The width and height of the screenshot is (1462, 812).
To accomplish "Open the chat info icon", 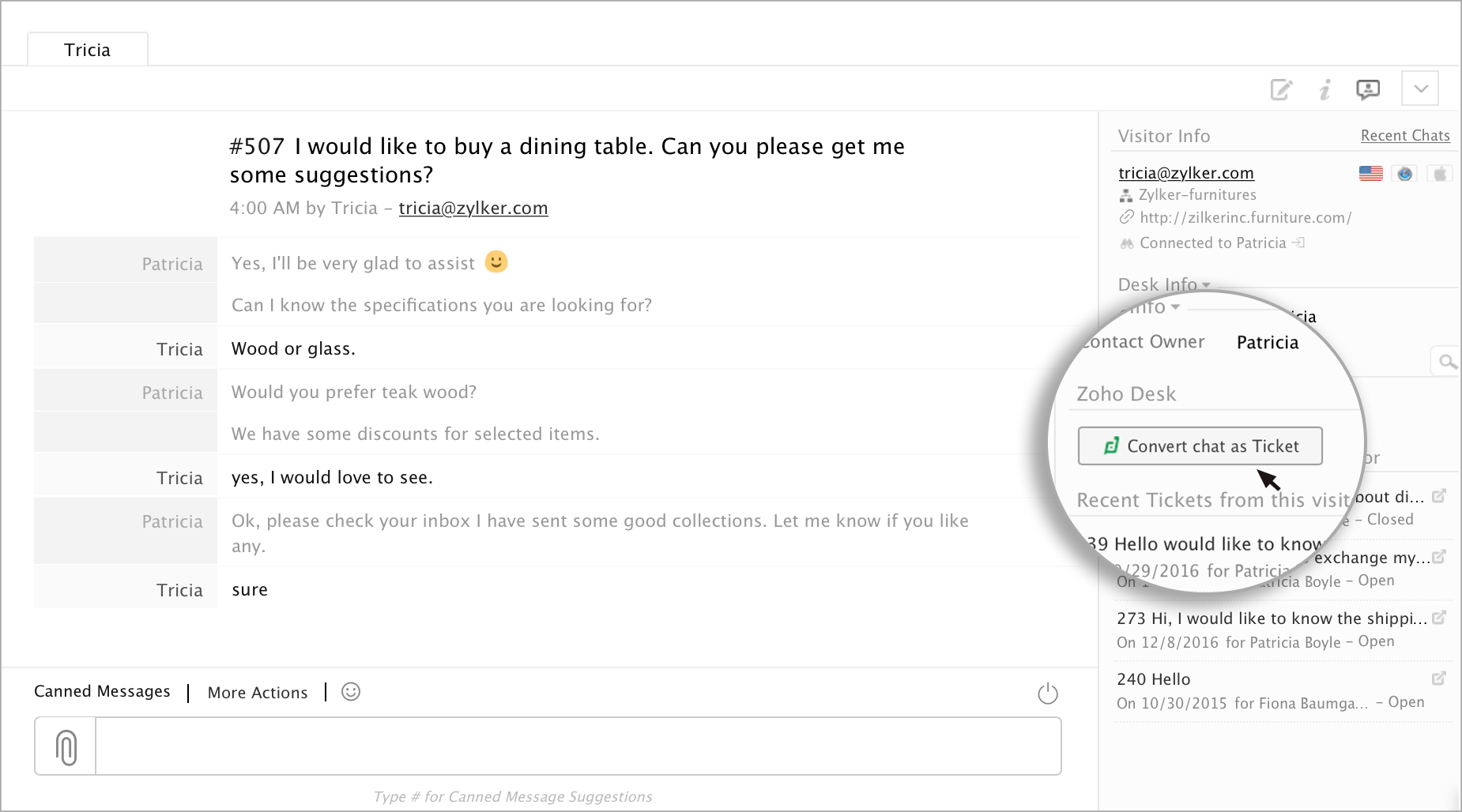I will click(1325, 89).
